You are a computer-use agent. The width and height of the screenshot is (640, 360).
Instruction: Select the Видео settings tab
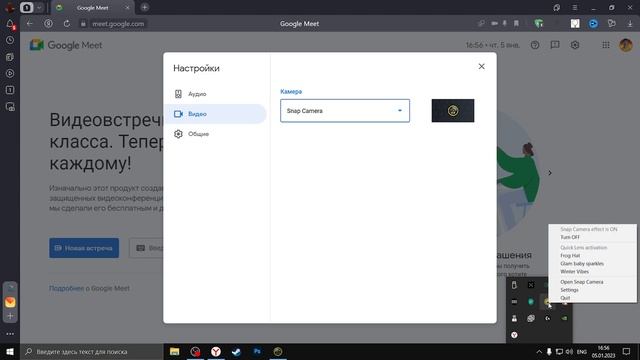(215, 114)
